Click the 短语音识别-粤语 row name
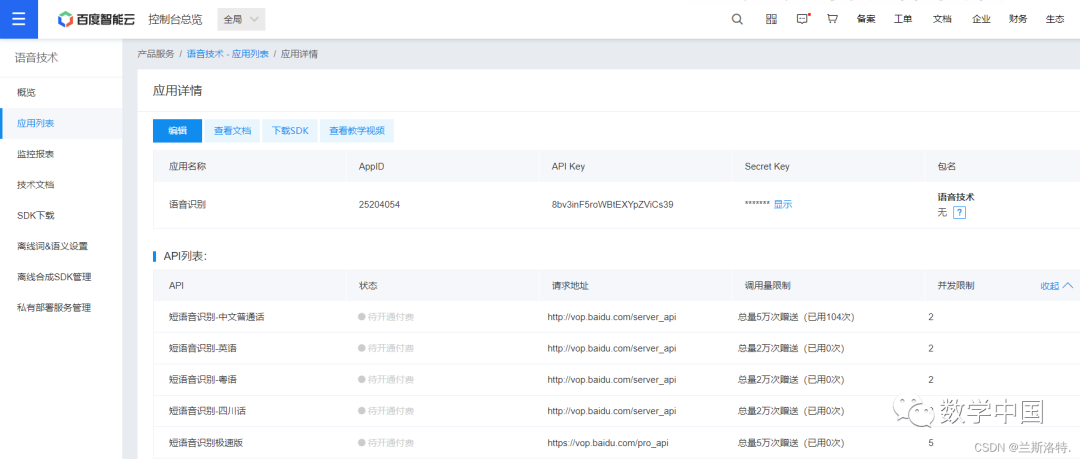Viewport: 1080px width, 459px height. click(x=202, y=380)
